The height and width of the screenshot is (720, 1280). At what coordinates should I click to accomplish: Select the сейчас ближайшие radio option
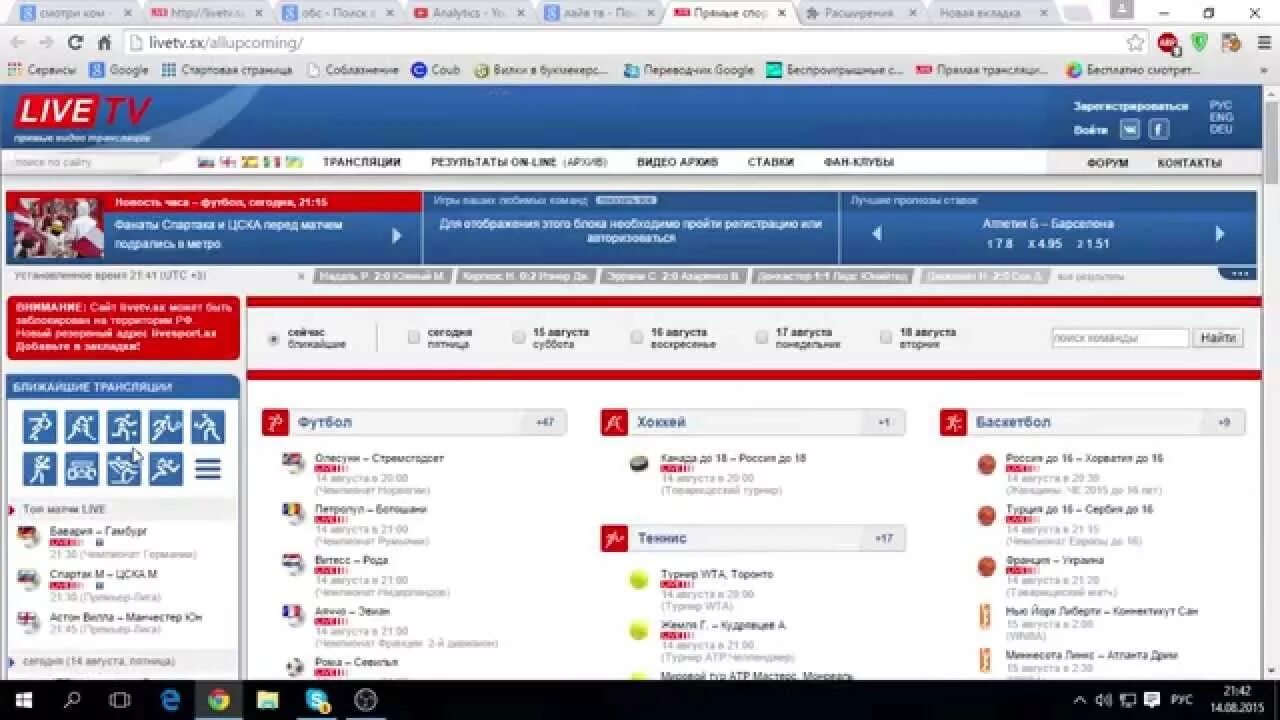274,339
